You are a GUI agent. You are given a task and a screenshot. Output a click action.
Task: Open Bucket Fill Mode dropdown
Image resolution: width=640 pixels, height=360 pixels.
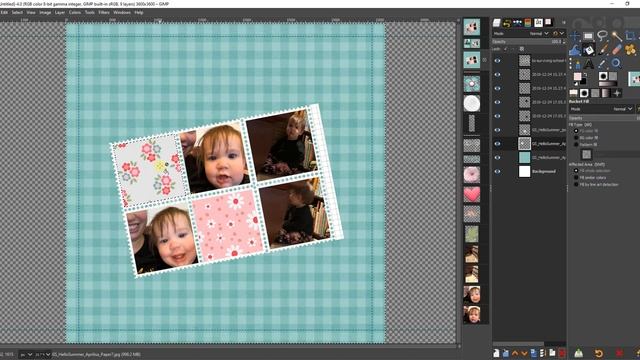pyautogui.click(x=601, y=109)
